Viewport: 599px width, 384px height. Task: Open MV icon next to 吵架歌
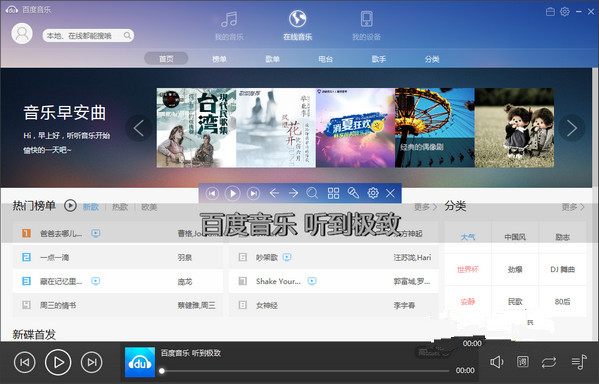287,257
